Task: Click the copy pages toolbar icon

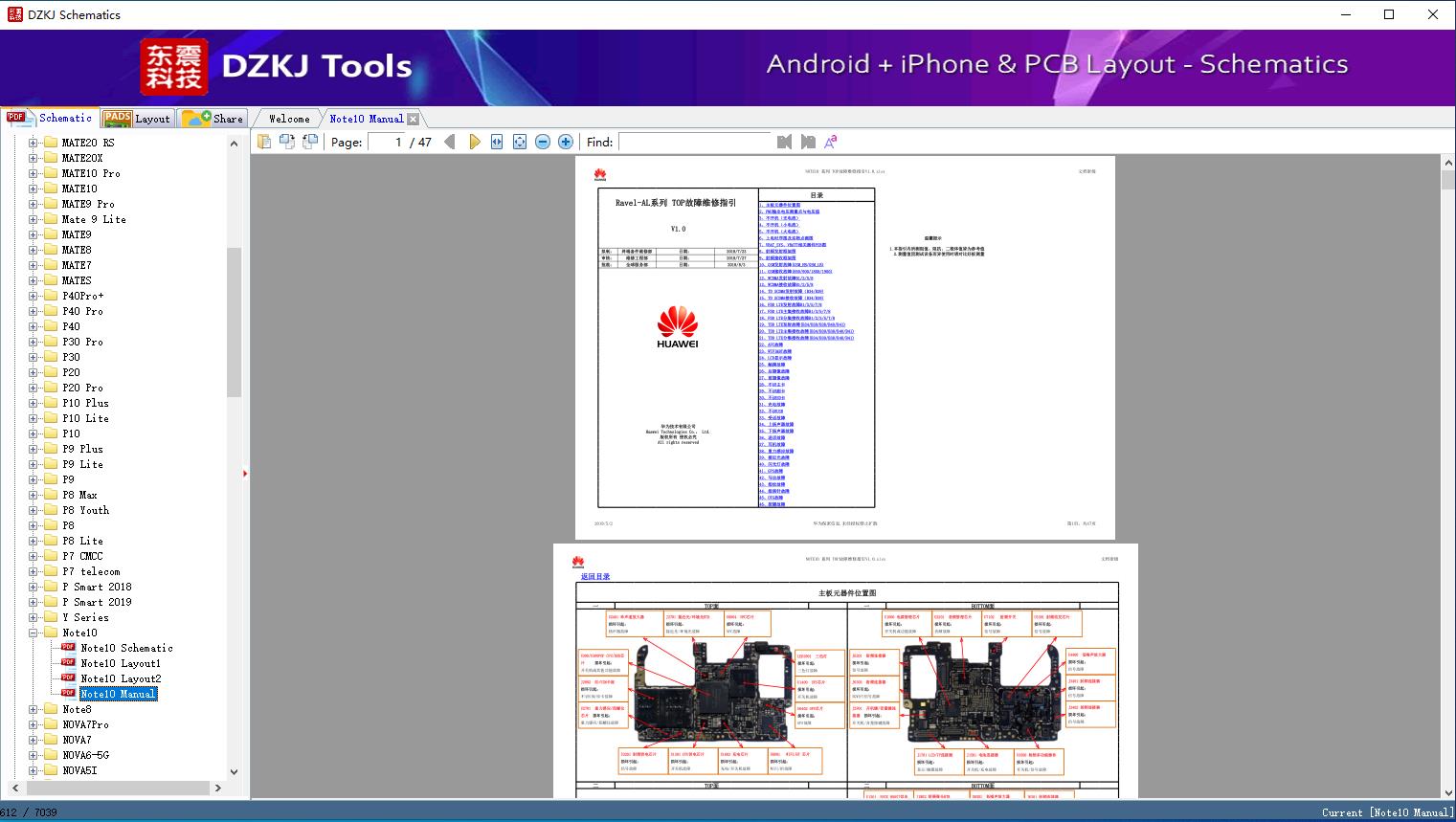Action: [264, 142]
